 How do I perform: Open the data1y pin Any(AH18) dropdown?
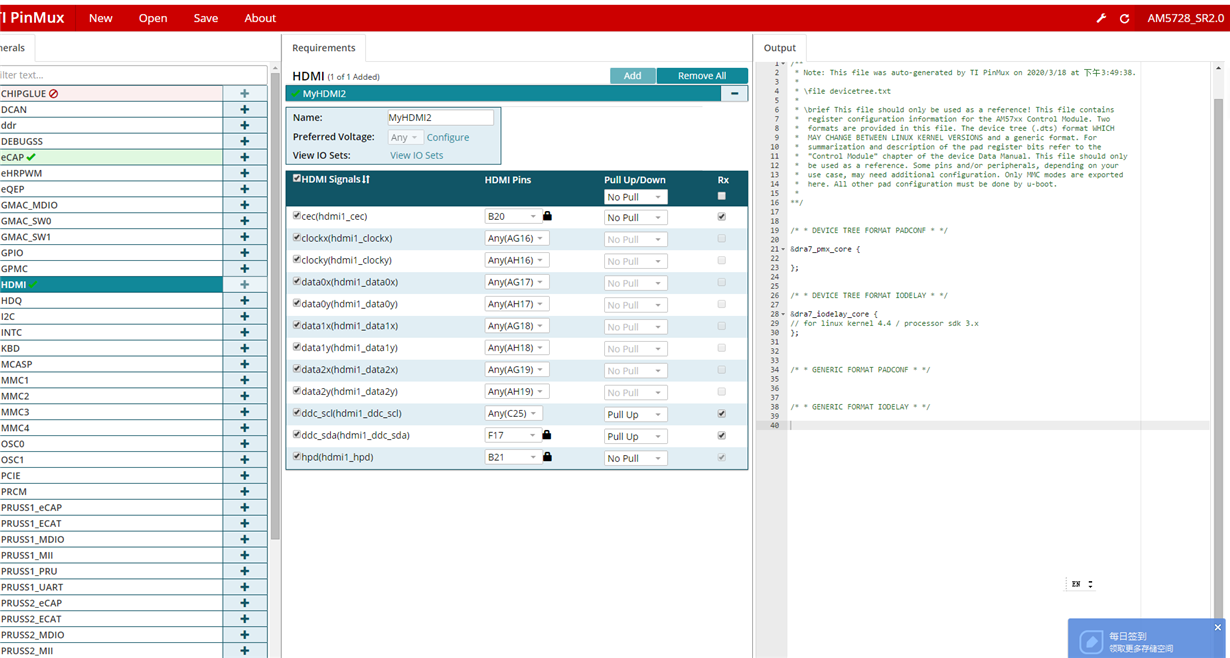pyautogui.click(x=517, y=348)
